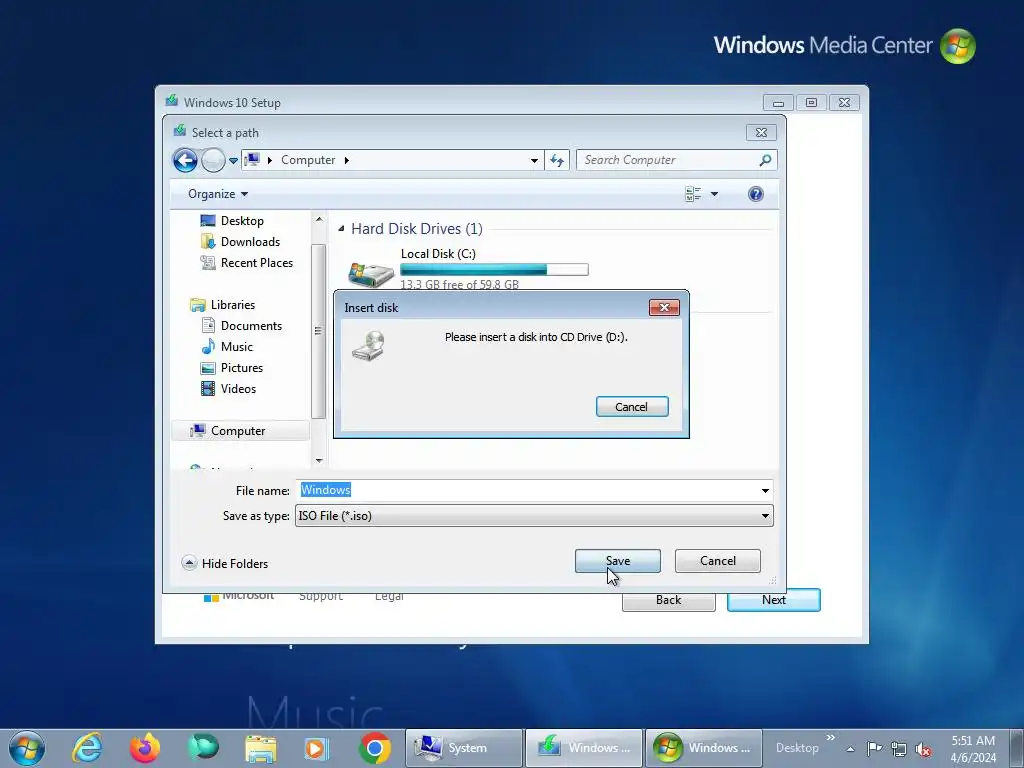Screen dimensions: 1024x768
Task: Launch Google Chrome from the taskbar
Action: (x=375, y=748)
